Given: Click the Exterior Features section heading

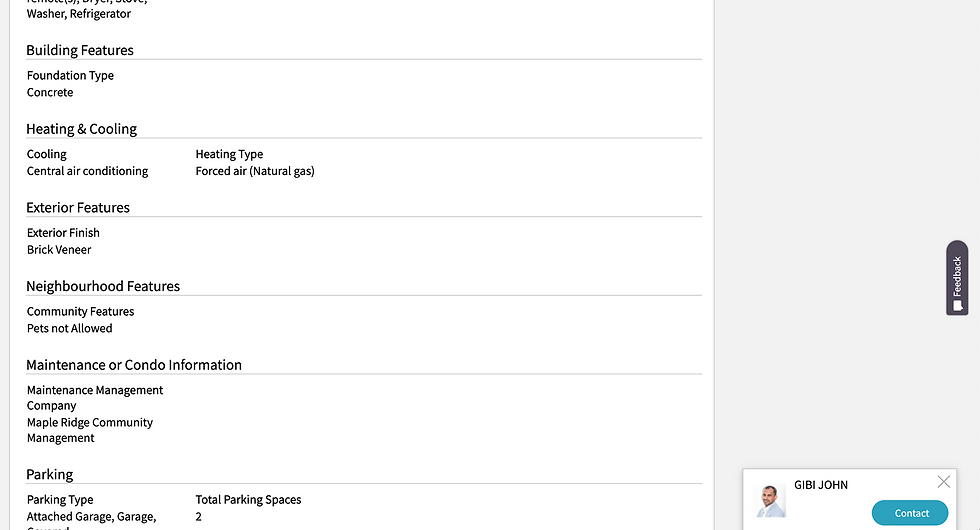Looking at the screenshot, I should pos(78,208).
